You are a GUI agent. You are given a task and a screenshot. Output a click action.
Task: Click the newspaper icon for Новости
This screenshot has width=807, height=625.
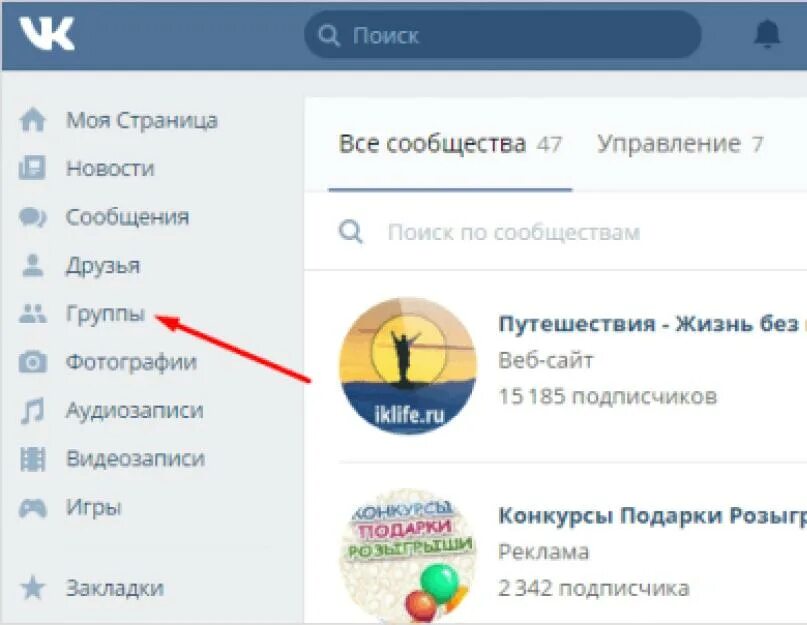click(31, 168)
